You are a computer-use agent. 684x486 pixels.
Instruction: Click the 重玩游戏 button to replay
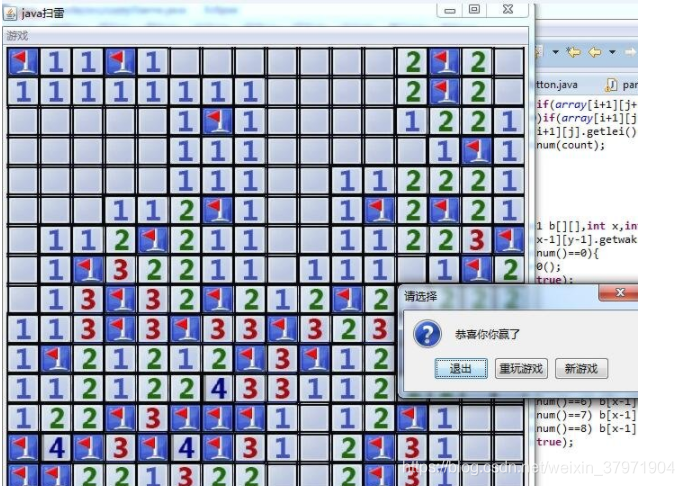pos(521,369)
